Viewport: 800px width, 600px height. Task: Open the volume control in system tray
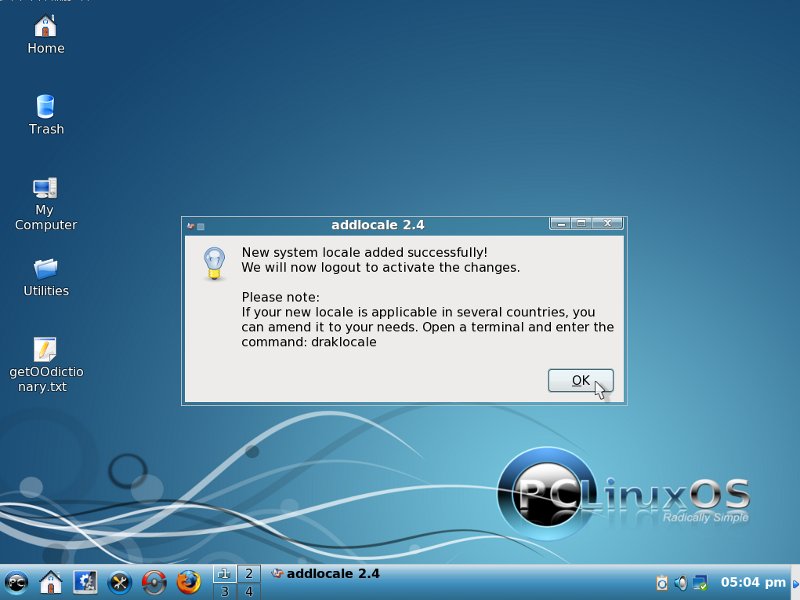(x=681, y=582)
